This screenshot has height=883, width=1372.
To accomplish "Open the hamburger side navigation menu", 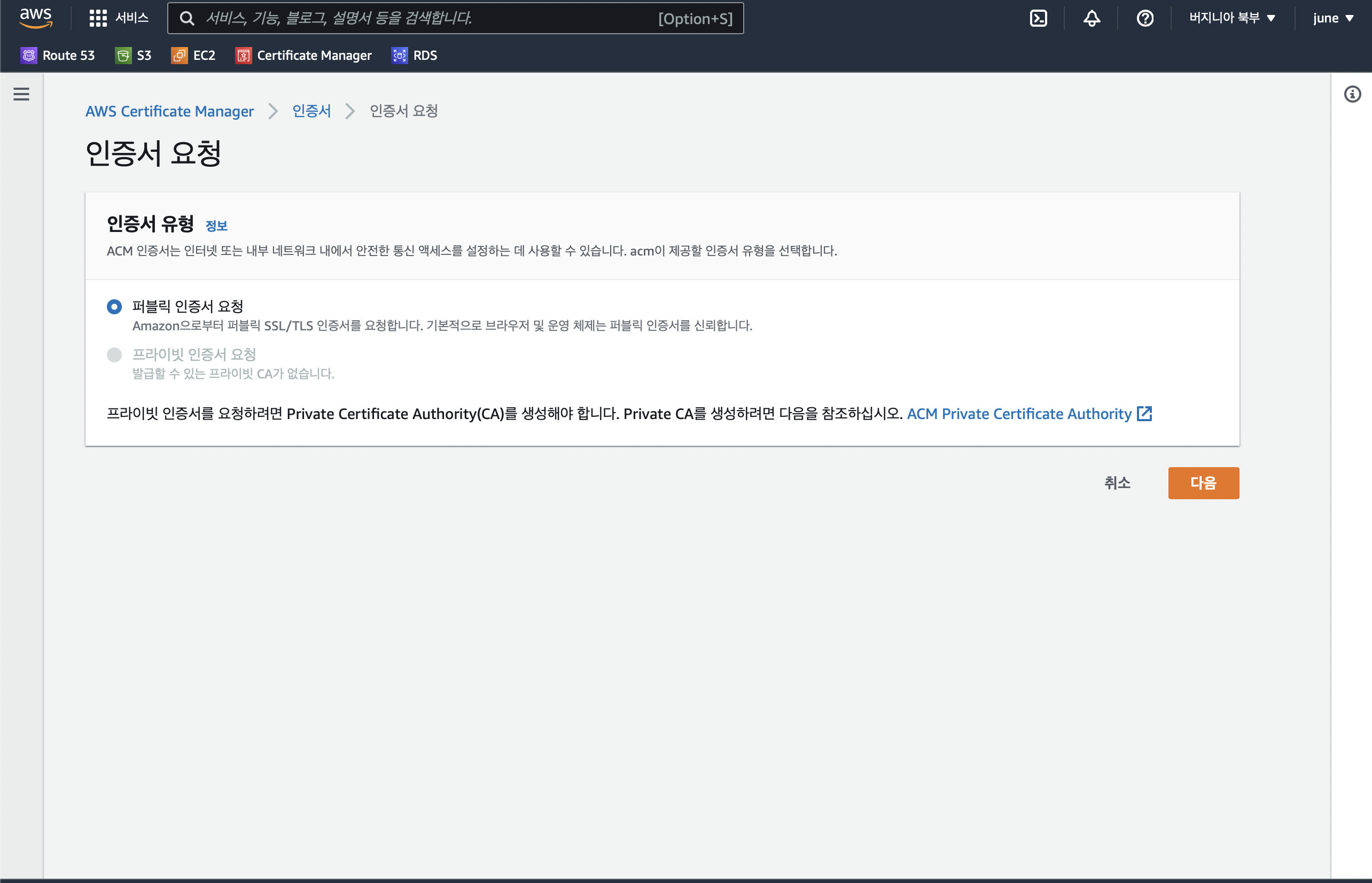I will [x=21, y=94].
